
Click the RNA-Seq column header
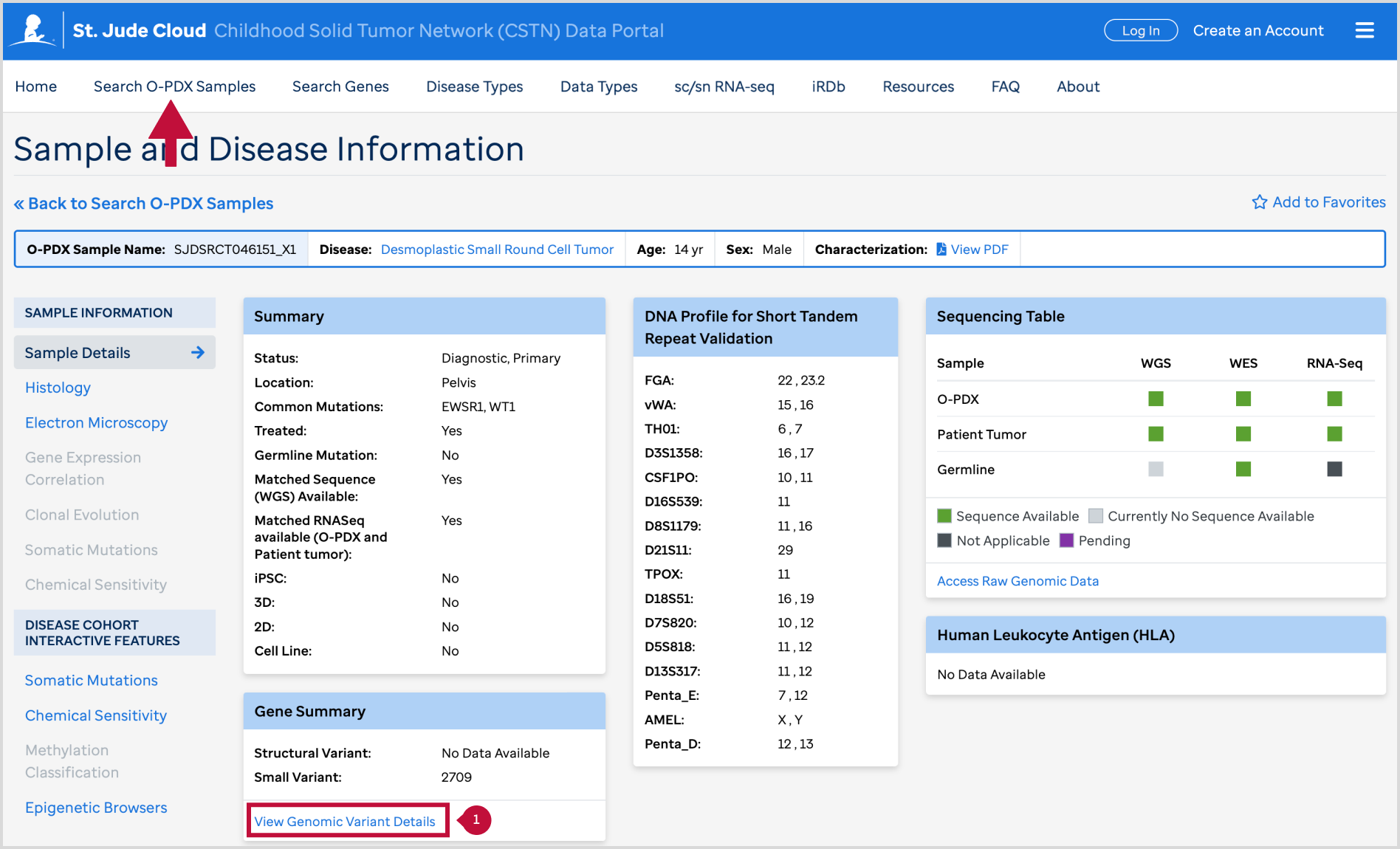(x=1334, y=363)
